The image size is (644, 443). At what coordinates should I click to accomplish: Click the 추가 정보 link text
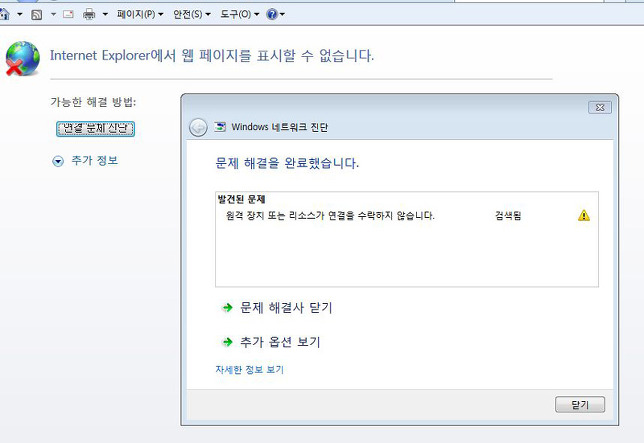click(95, 161)
